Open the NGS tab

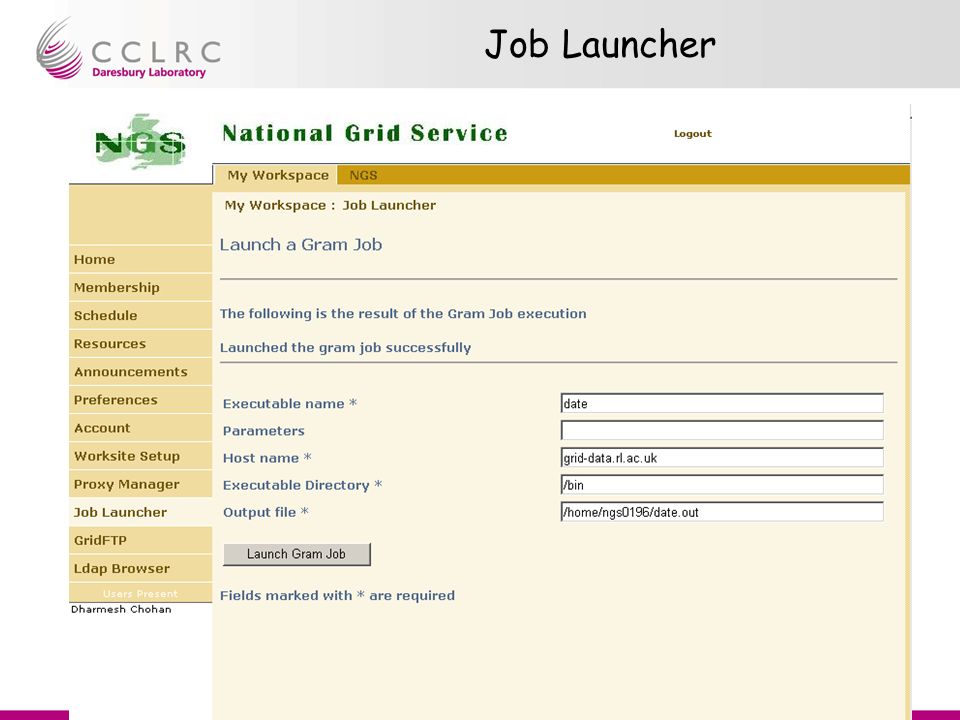363,175
